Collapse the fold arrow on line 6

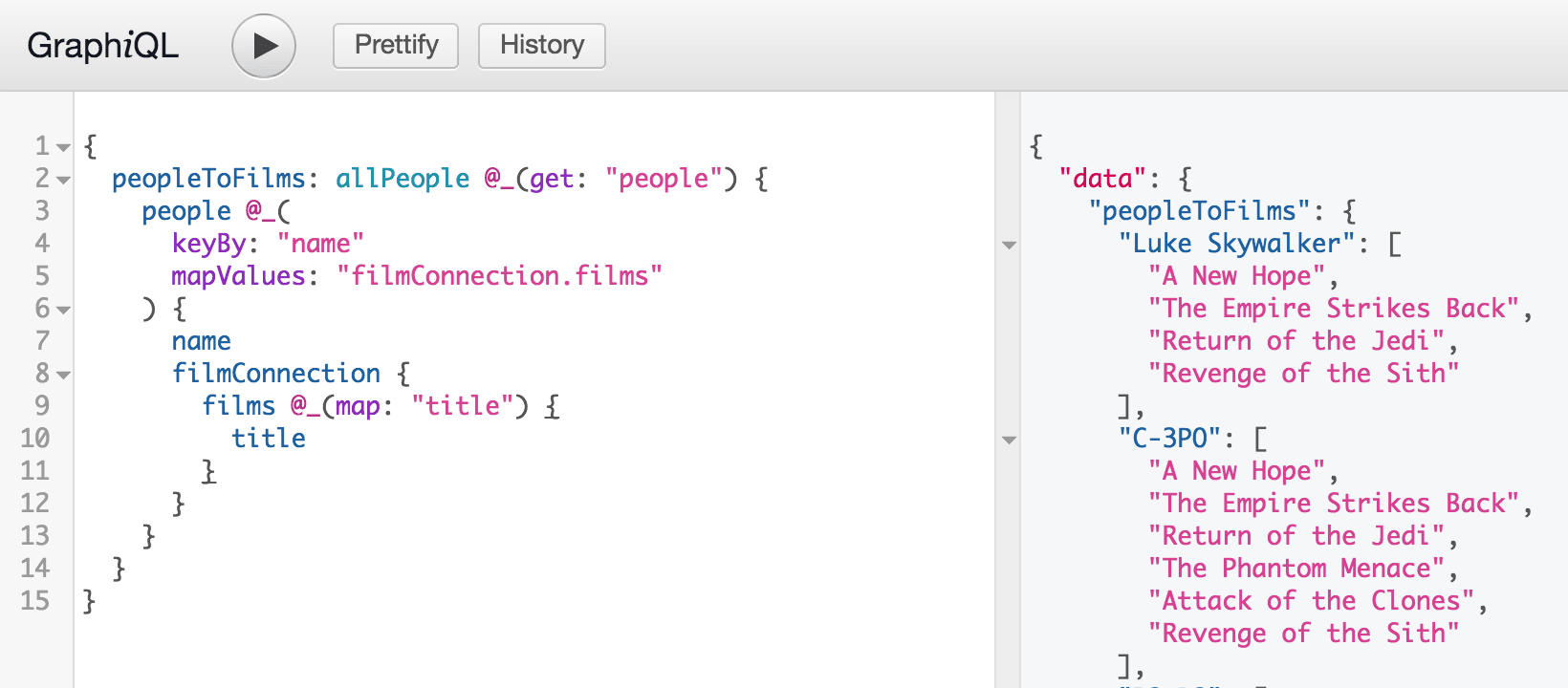63,310
